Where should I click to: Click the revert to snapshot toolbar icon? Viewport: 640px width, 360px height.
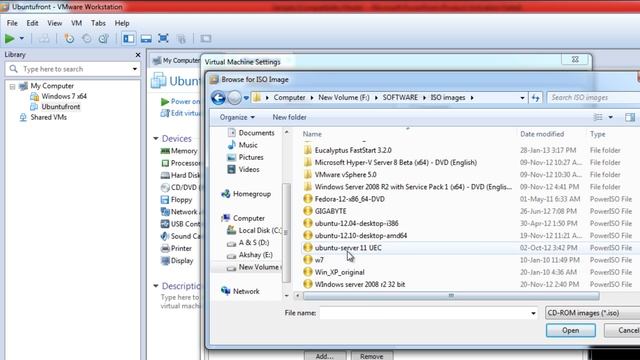[x=87, y=38]
